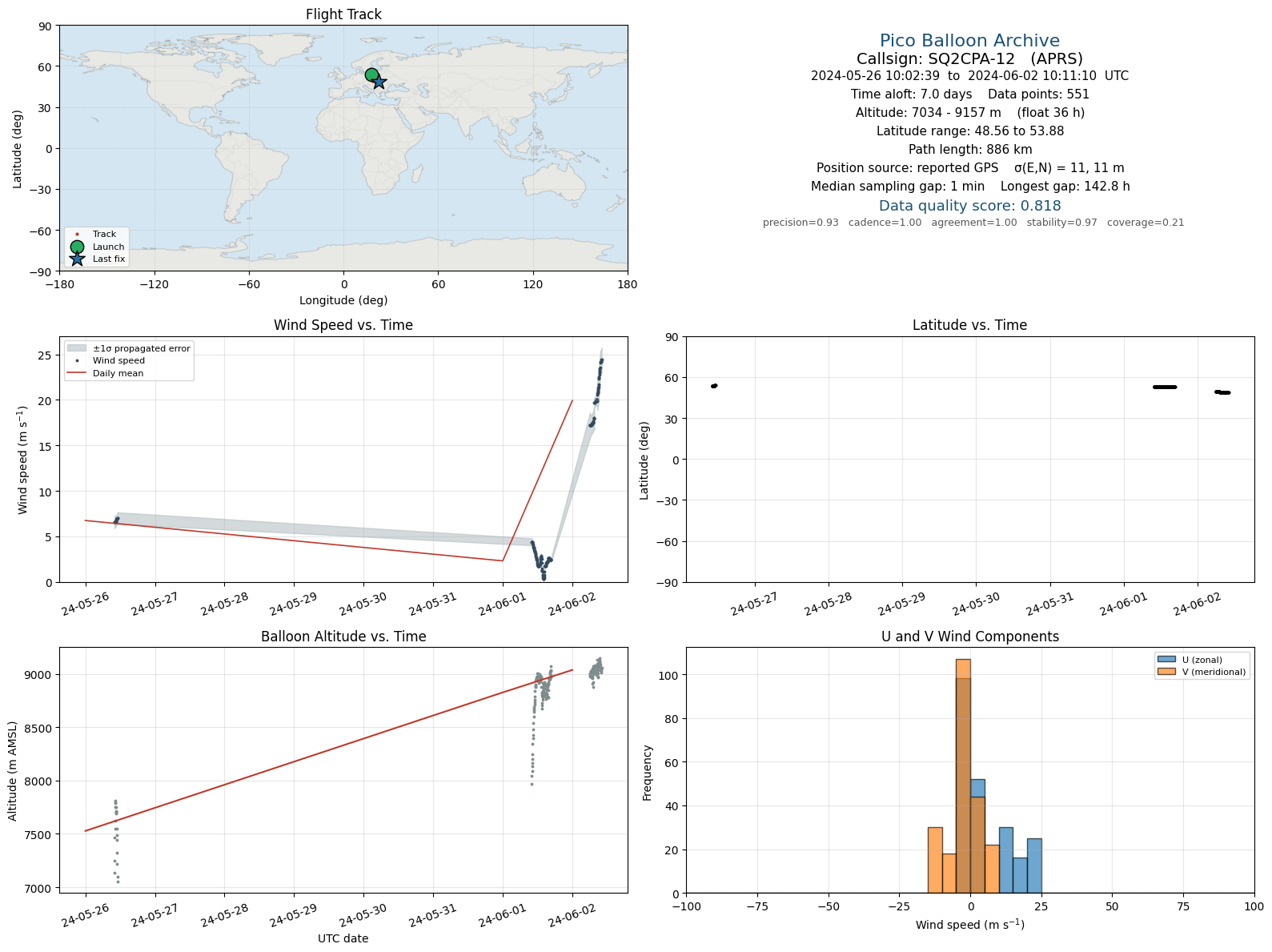The height and width of the screenshot is (952, 1272).
Task: Click the "UTC date" axis label
Action: click(343, 938)
